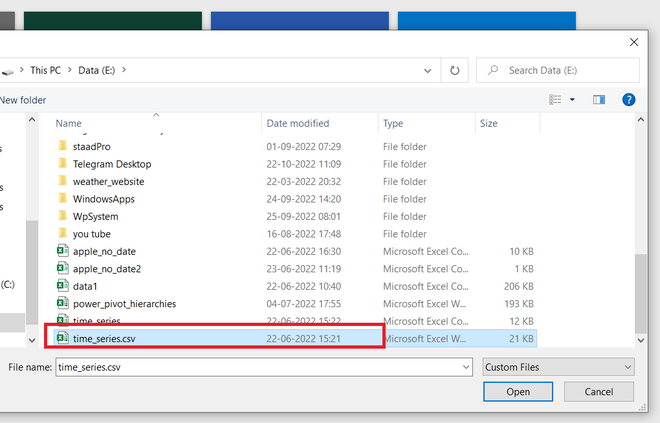This screenshot has width=660, height=423.
Task: Click the 22-10-2022 11:09 date cell
Action: 303,164
